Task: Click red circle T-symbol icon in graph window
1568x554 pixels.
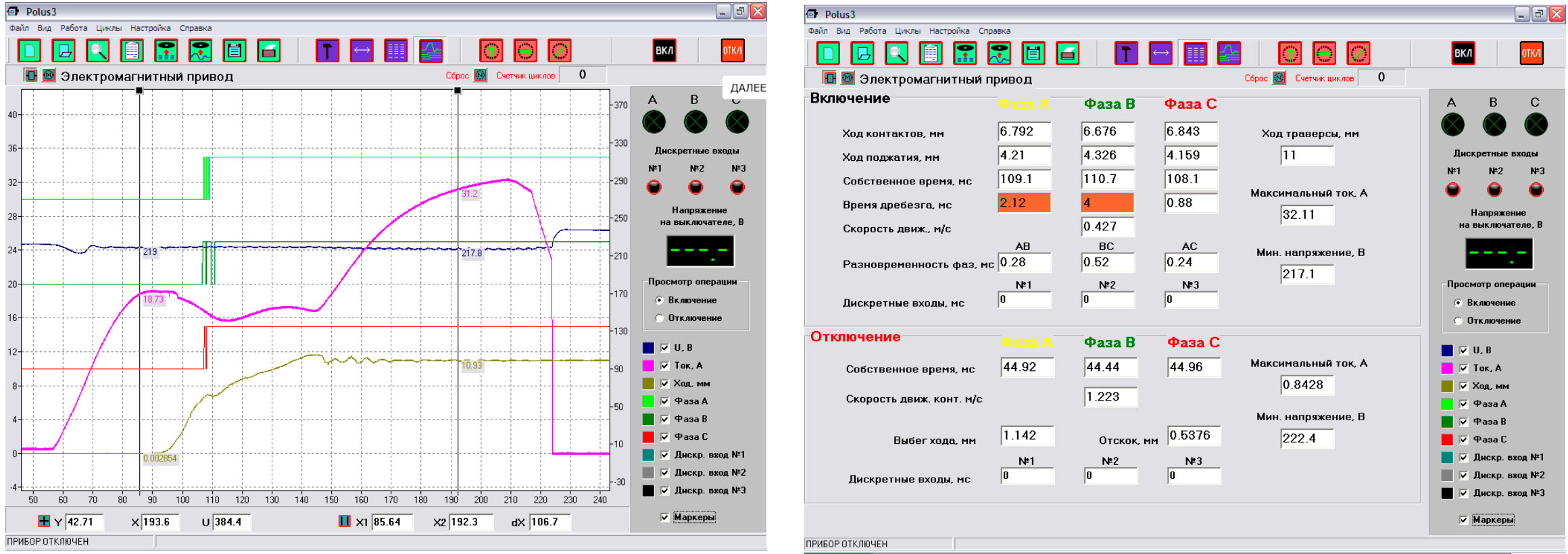Action: click(x=491, y=51)
